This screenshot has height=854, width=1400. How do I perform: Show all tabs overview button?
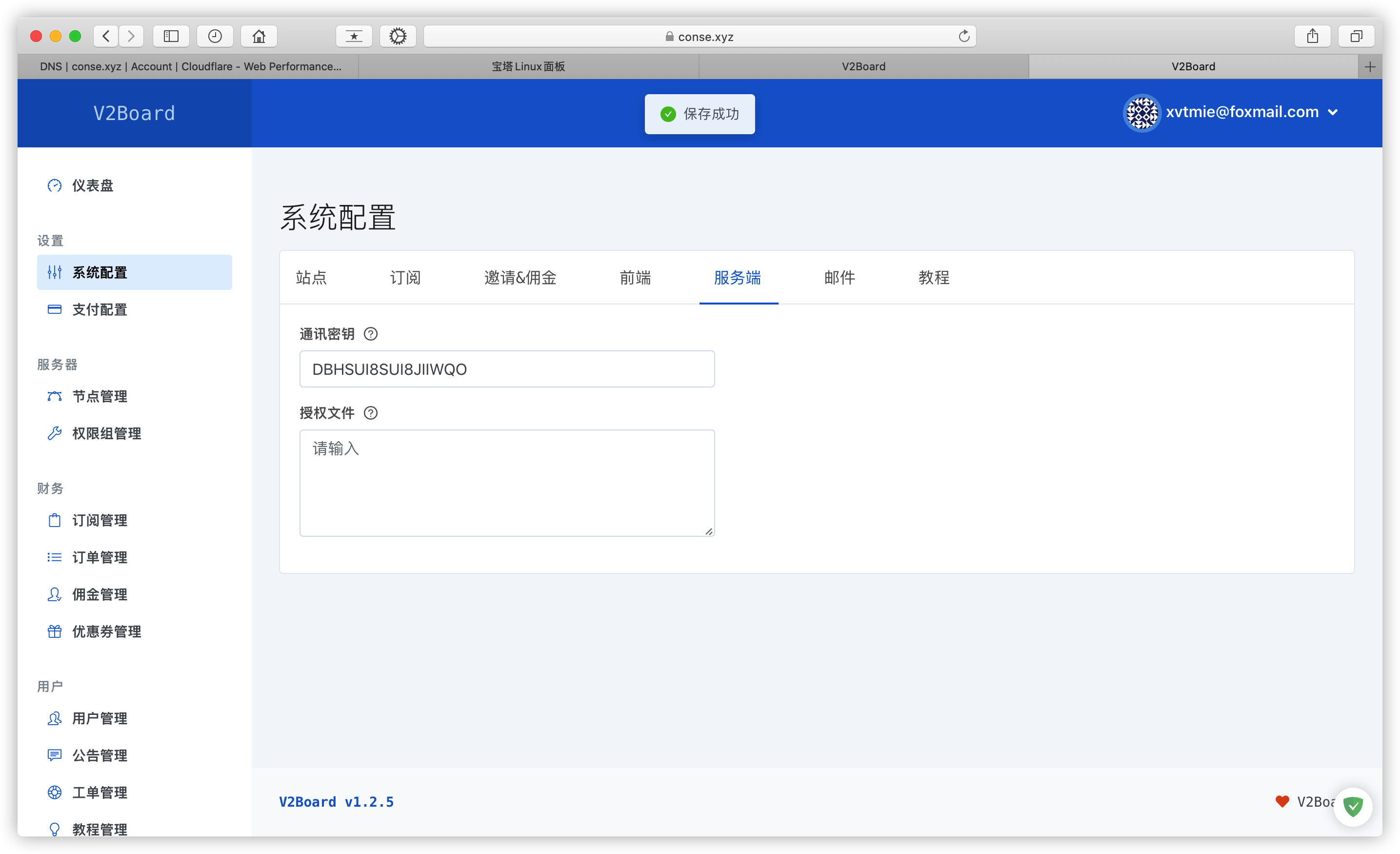[x=1356, y=37]
